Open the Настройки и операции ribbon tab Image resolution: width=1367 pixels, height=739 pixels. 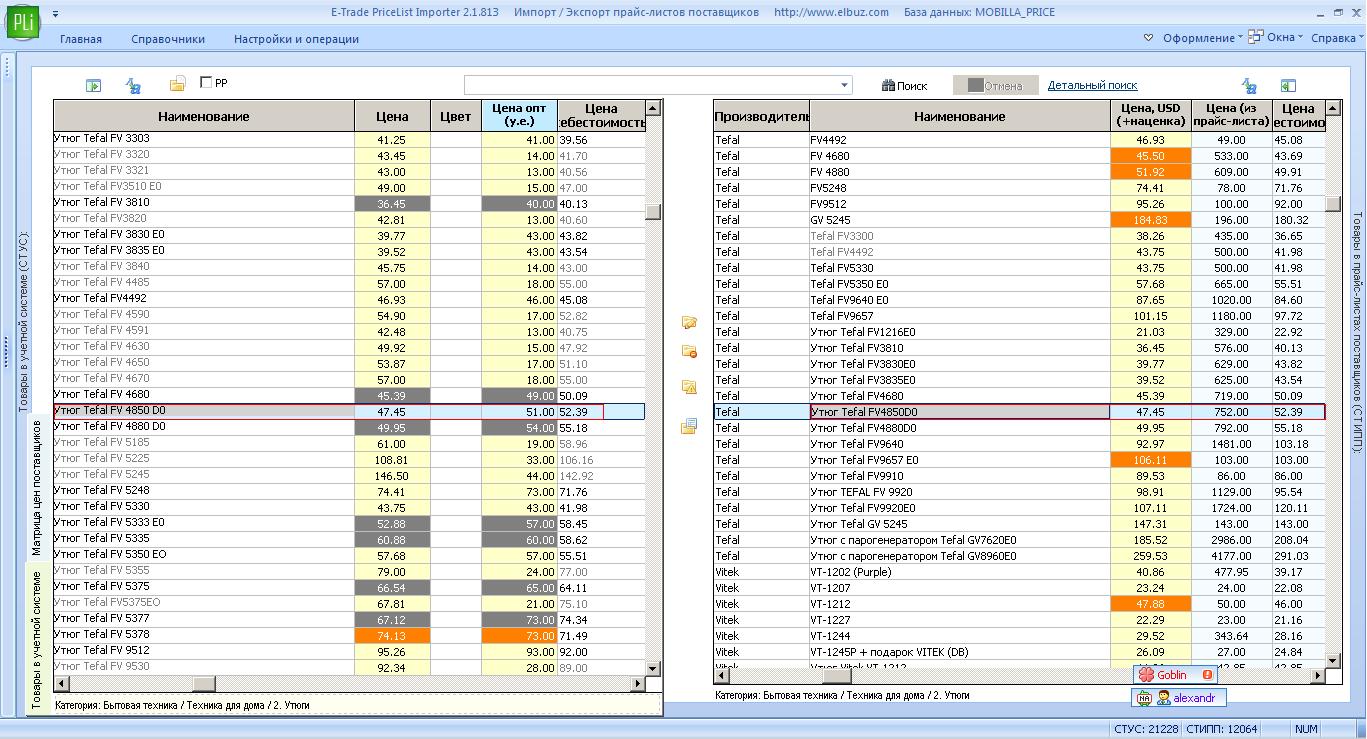(x=296, y=39)
